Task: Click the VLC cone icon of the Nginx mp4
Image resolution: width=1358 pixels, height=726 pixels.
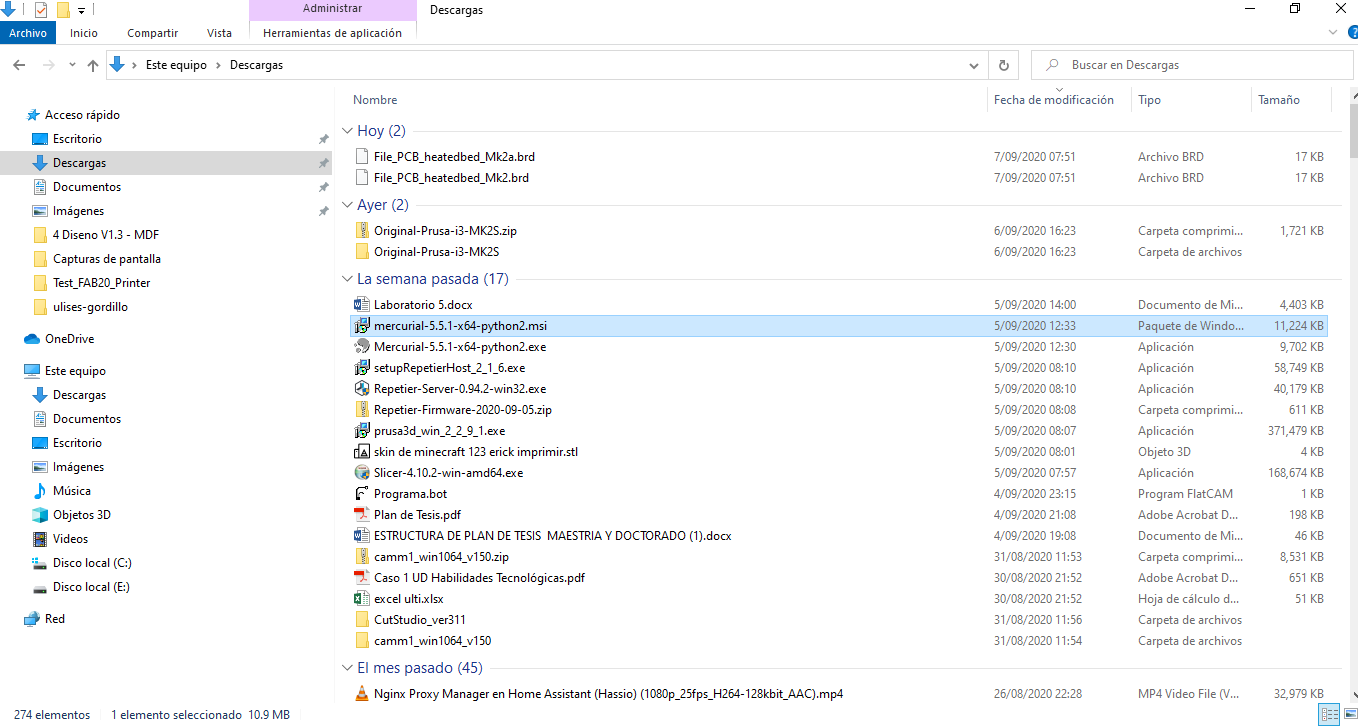Action: click(362, 694)
